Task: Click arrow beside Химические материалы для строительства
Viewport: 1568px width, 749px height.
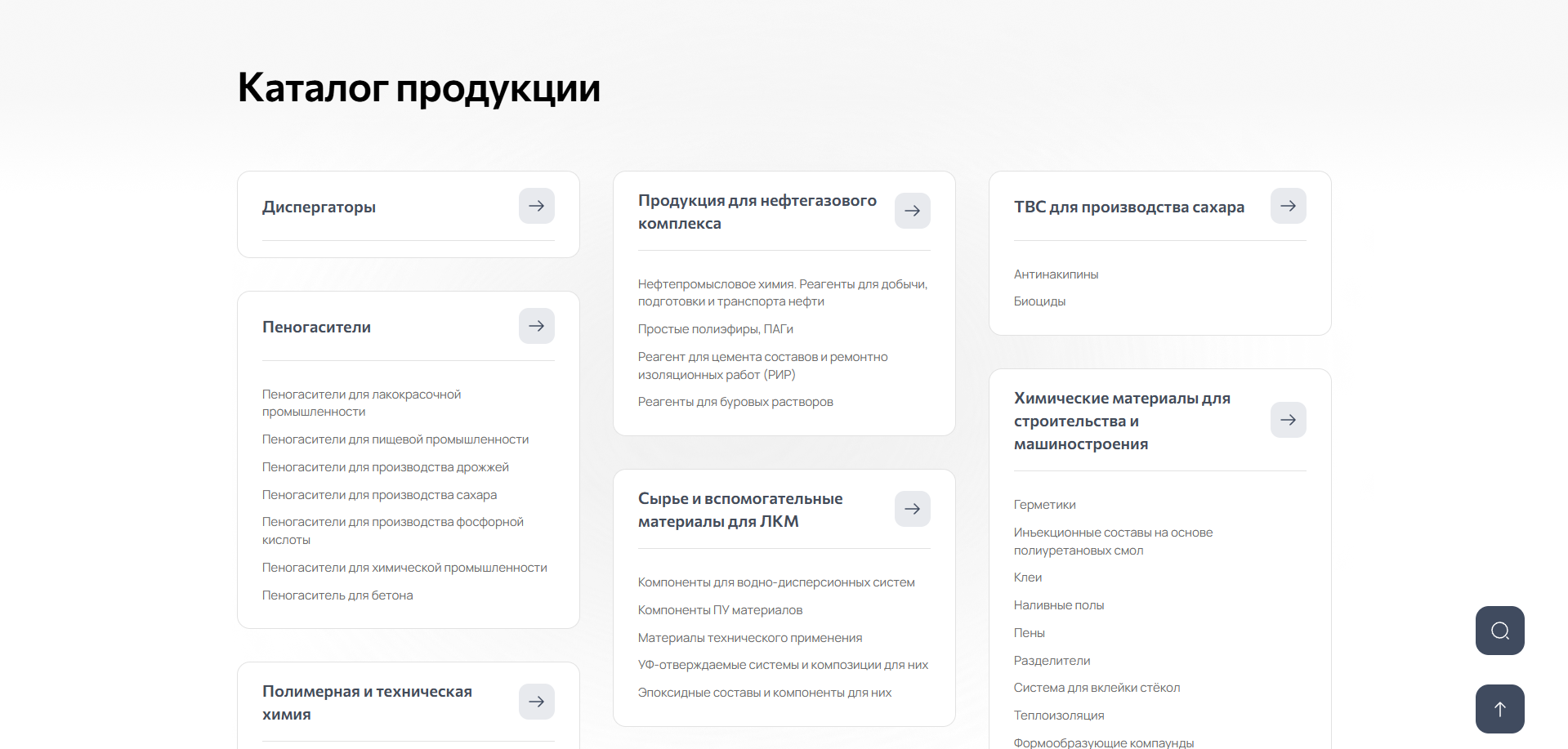Action: [x=1289, y=420]
